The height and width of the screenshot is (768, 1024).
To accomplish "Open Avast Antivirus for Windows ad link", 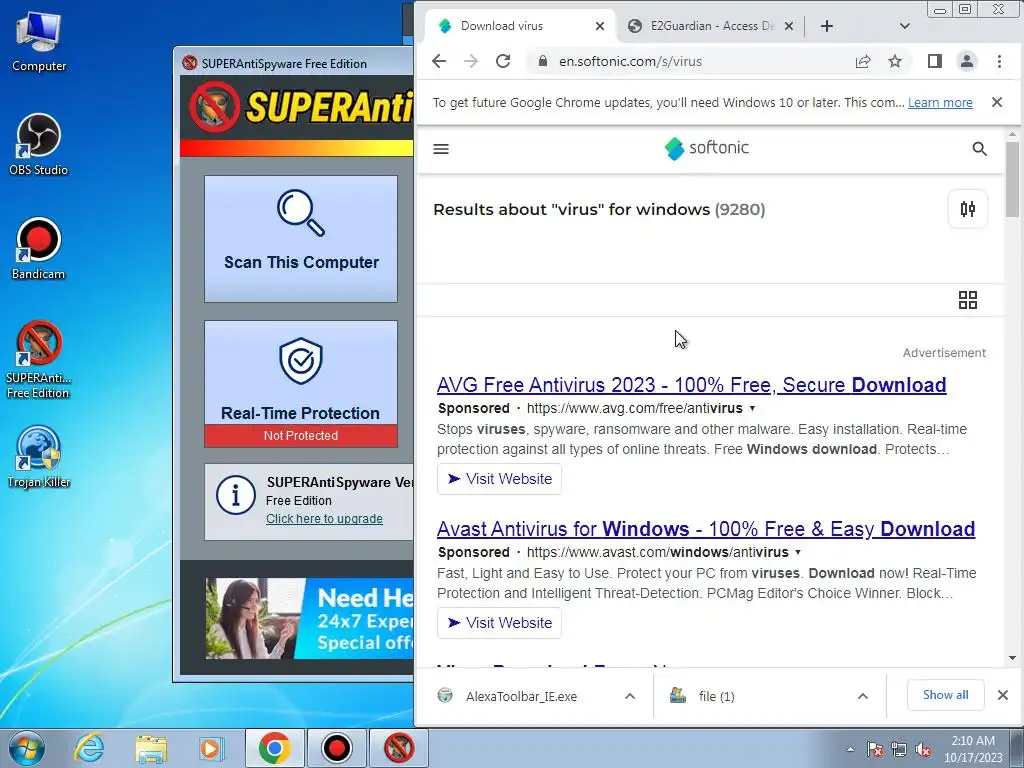I will click(x=706, y=528).
